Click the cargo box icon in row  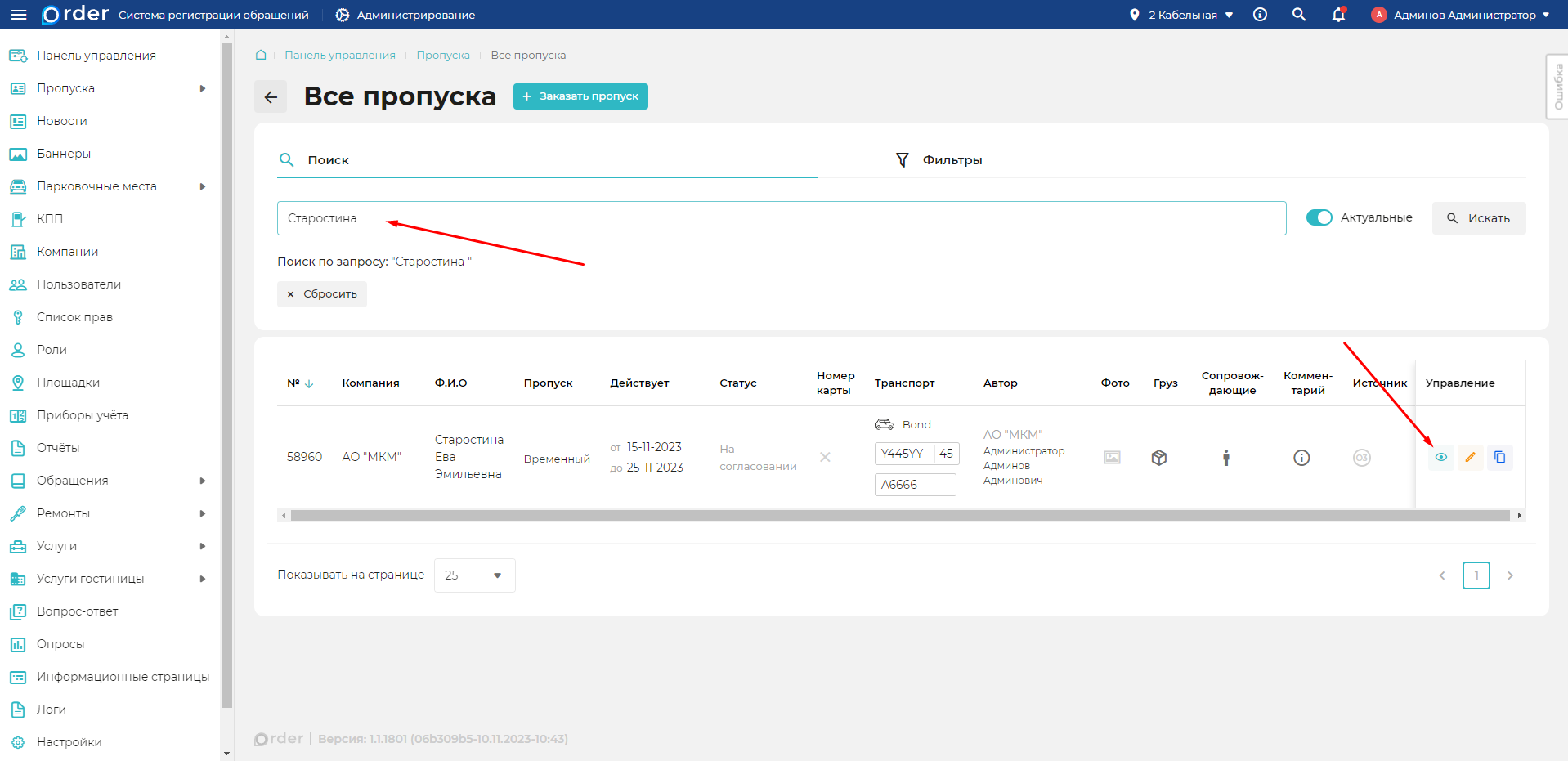tap(1158, 458)
